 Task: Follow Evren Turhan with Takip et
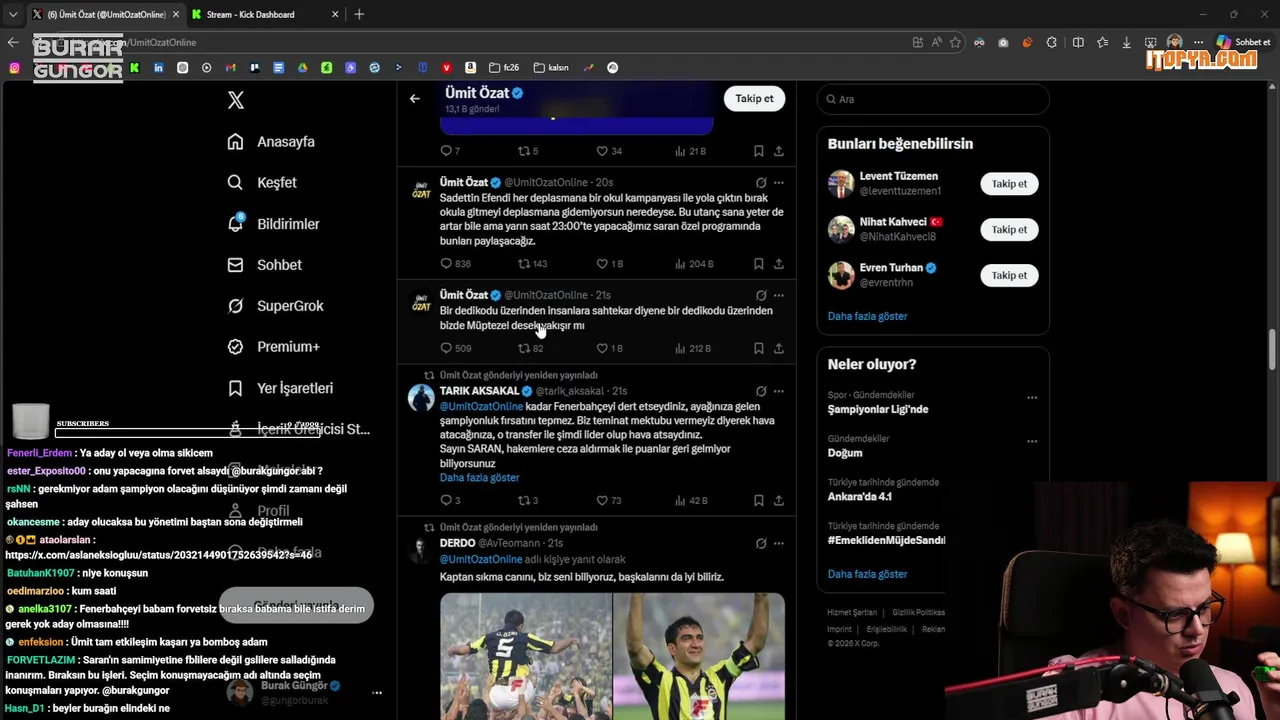click(1009, 276)
